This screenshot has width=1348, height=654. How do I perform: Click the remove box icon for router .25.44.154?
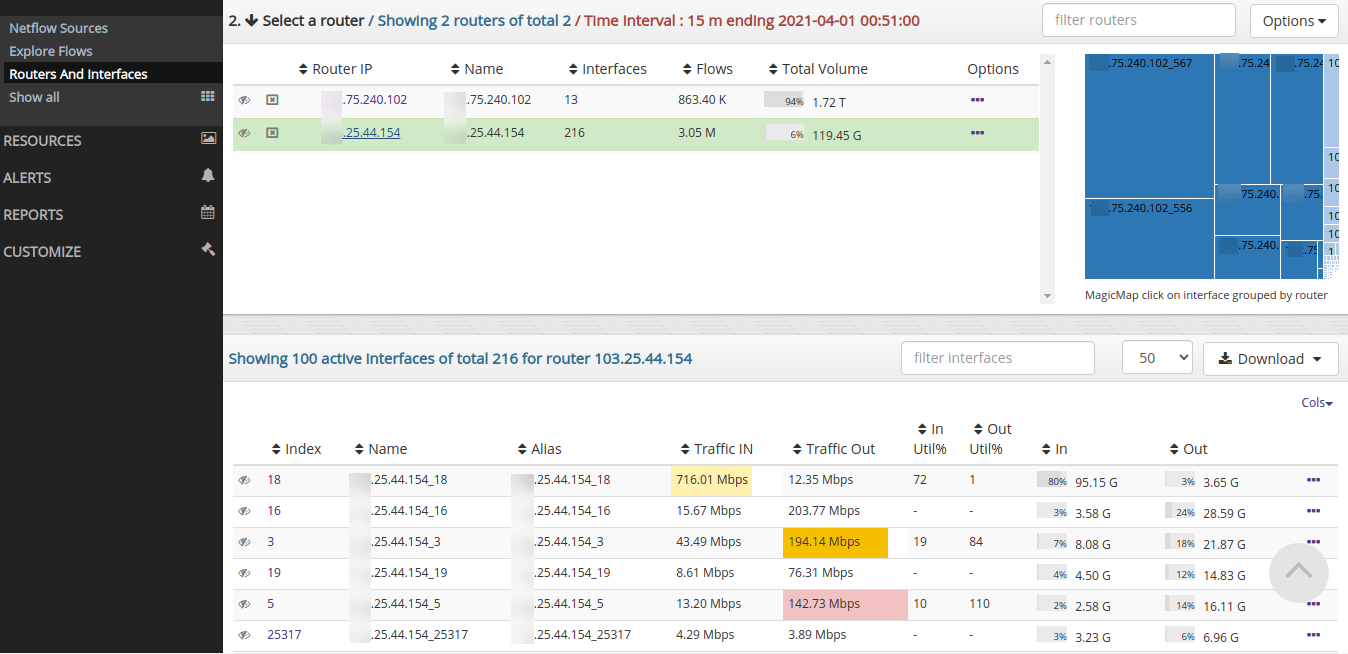coord(272,133)
